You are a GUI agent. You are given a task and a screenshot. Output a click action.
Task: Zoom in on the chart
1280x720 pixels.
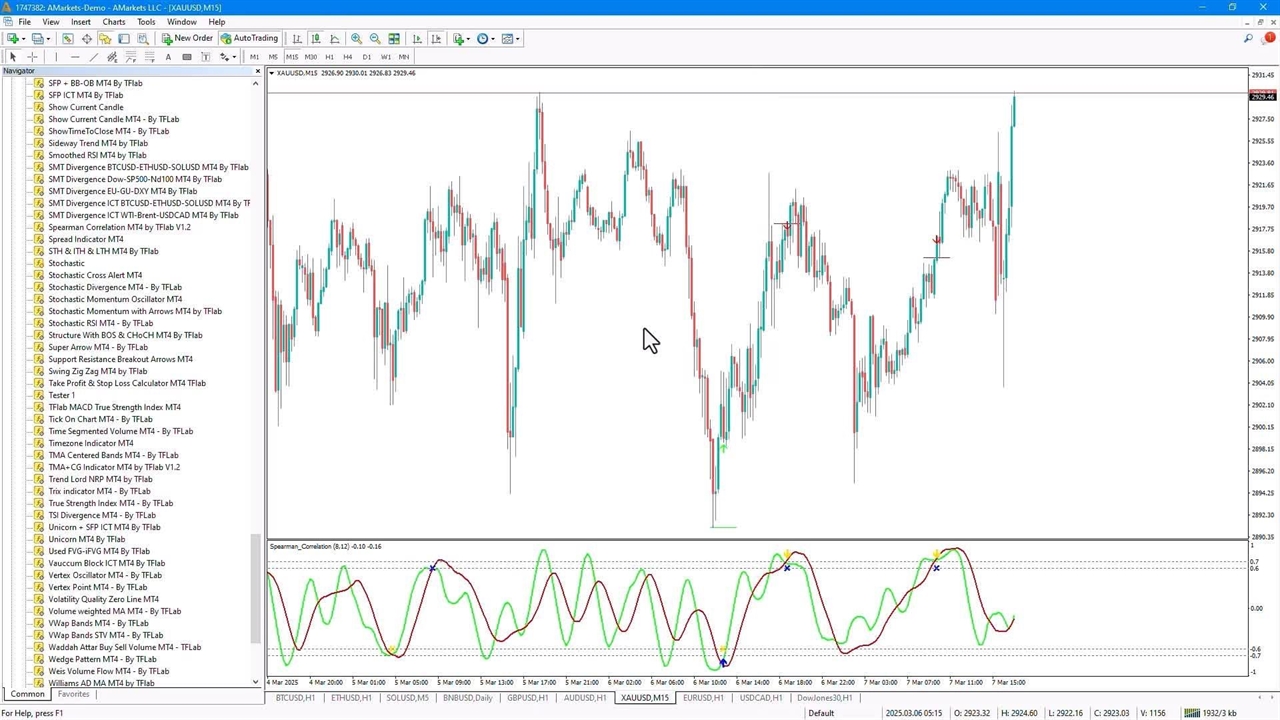tap(356, 39)
